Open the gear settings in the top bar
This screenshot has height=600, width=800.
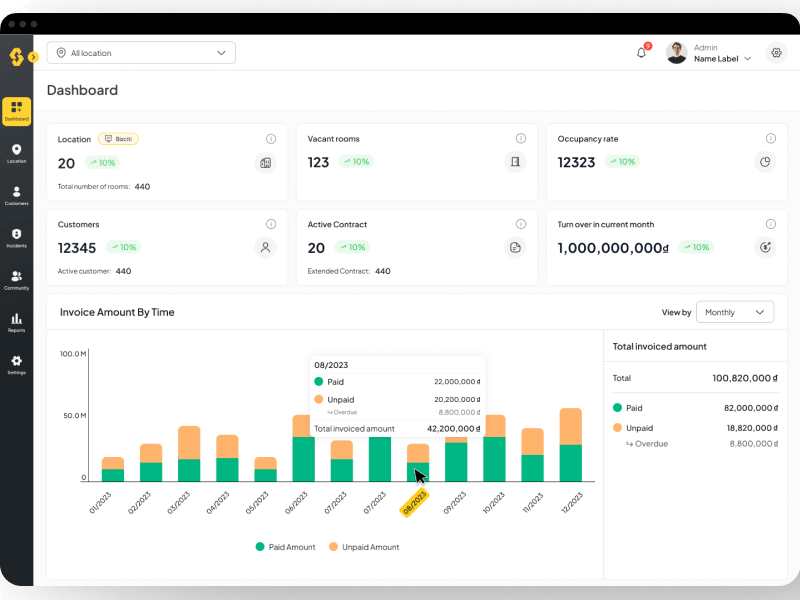click(776, 53)
